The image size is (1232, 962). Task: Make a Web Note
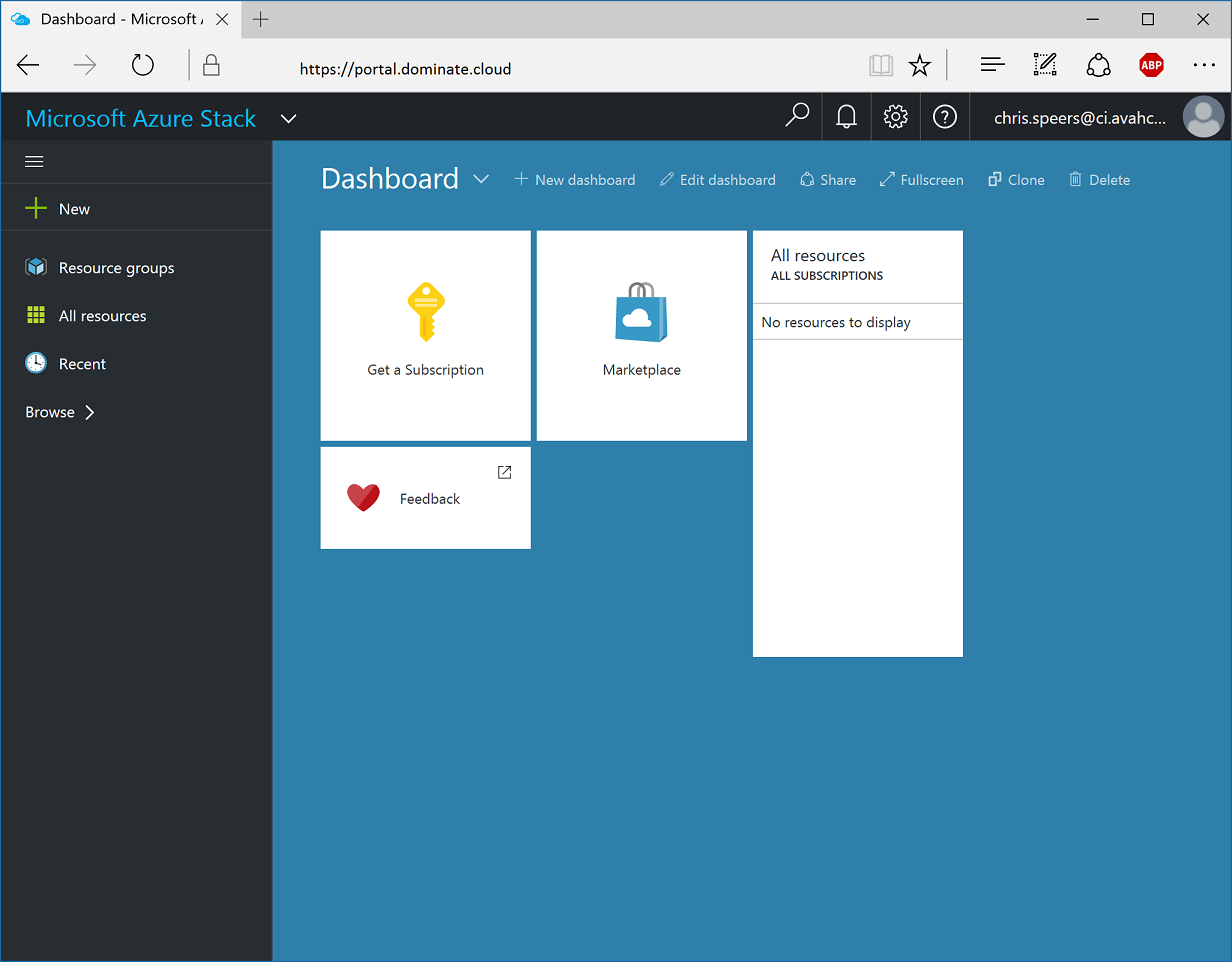coord(1045,66)
